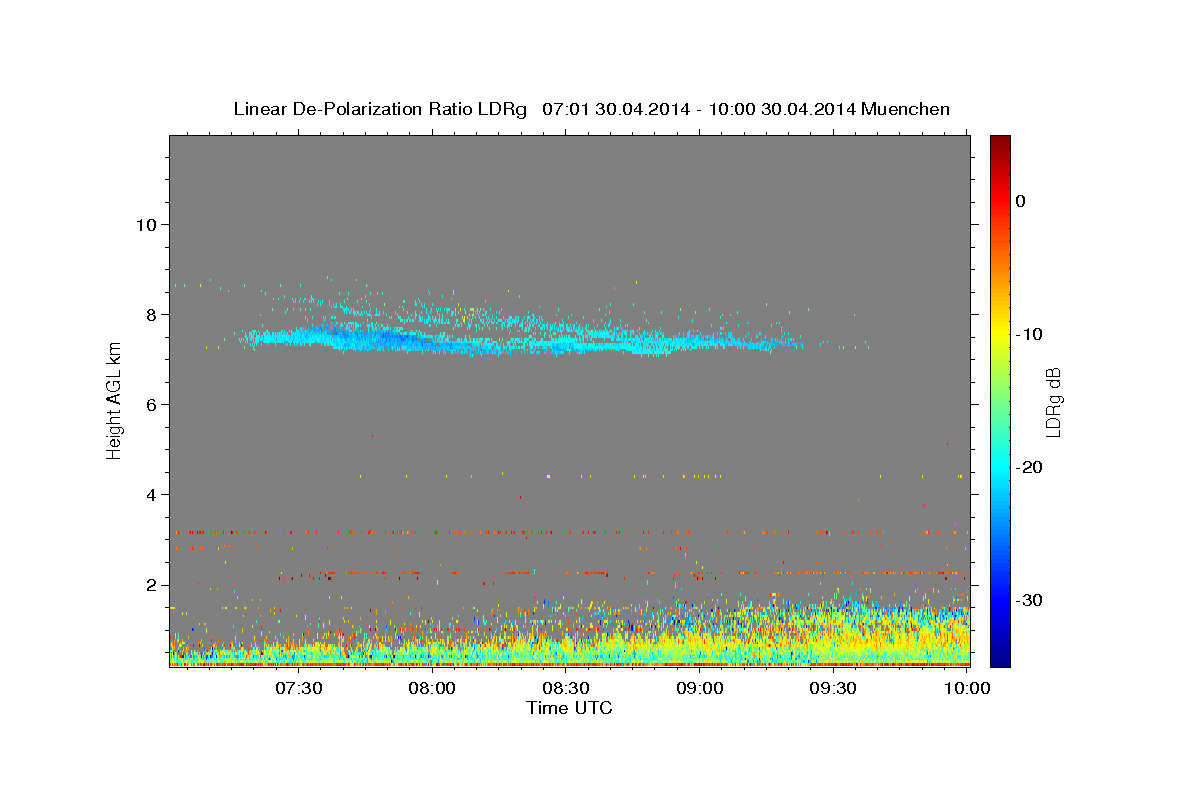Click the 08:00 time tick label

point(433,688)
